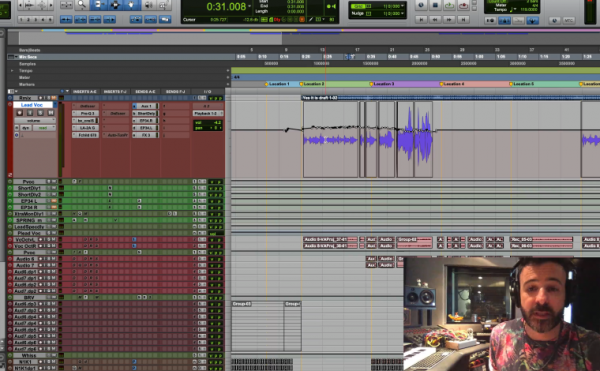600x371 pixels.
Task: Toggle record enable on Lead Voc track
Action: click(20, 113)
